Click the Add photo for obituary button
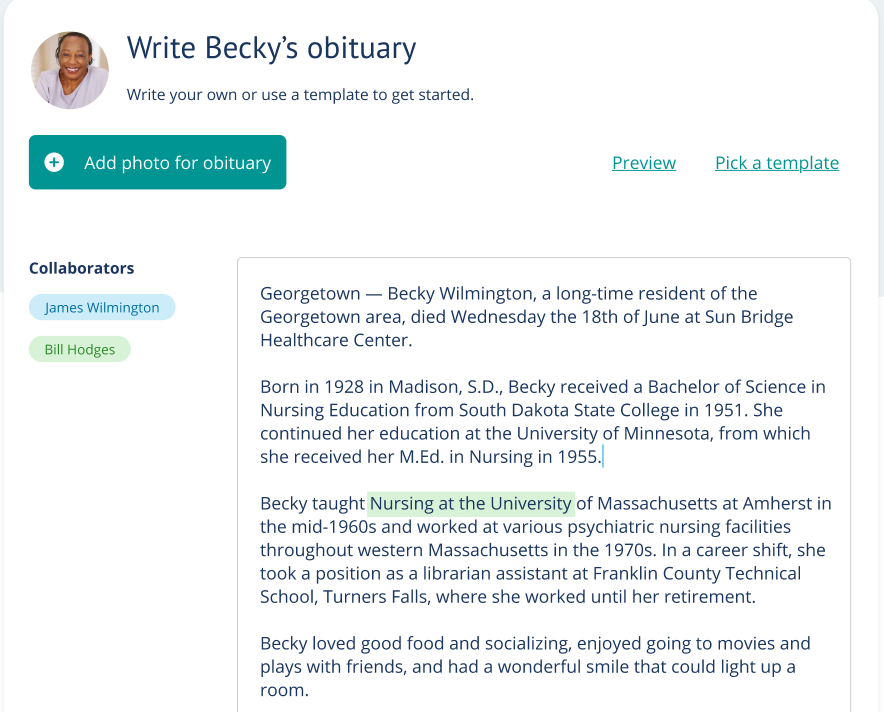This screenshot has height=712, width=884. [x=157, y=162]
